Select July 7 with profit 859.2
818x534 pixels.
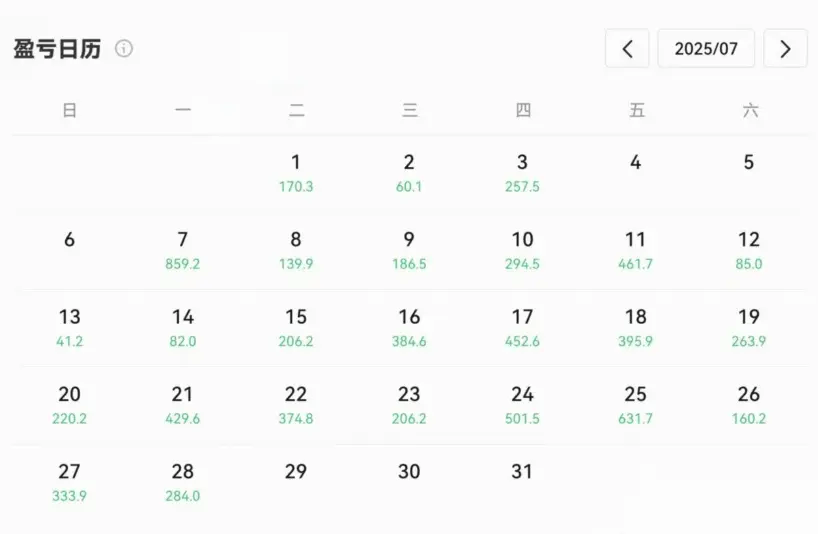click(x=183, y=250)
